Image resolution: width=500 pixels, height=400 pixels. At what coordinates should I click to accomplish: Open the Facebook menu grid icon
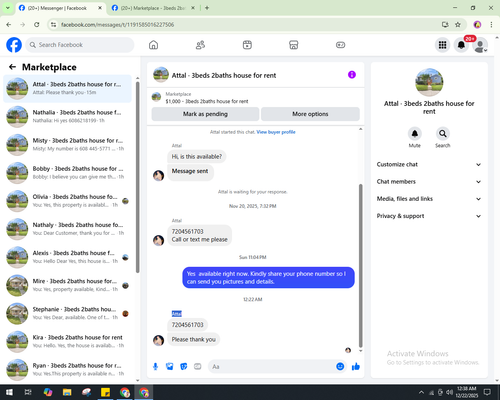[442, 45]
